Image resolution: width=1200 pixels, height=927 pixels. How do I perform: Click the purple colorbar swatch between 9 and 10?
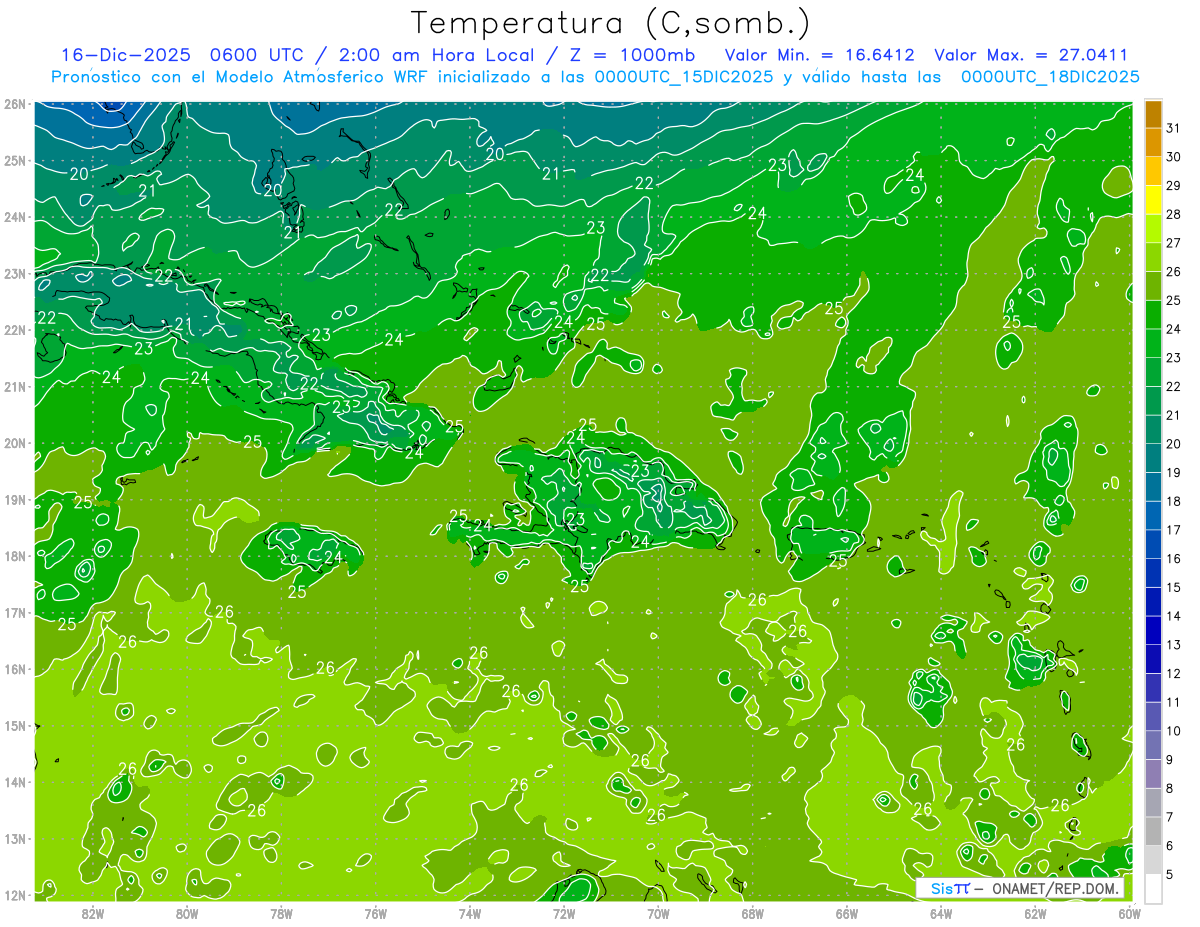(1154, 745)
